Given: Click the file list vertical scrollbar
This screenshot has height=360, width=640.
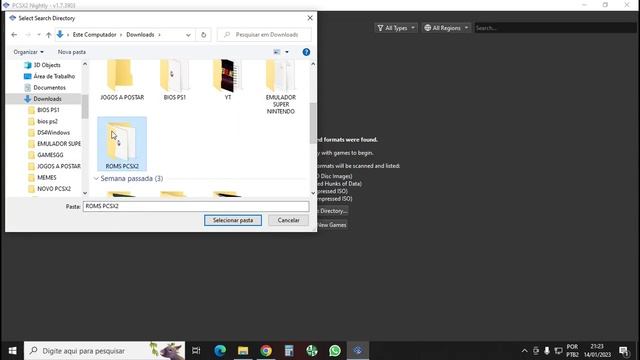Looking at the screenshot, I should 313,122.
